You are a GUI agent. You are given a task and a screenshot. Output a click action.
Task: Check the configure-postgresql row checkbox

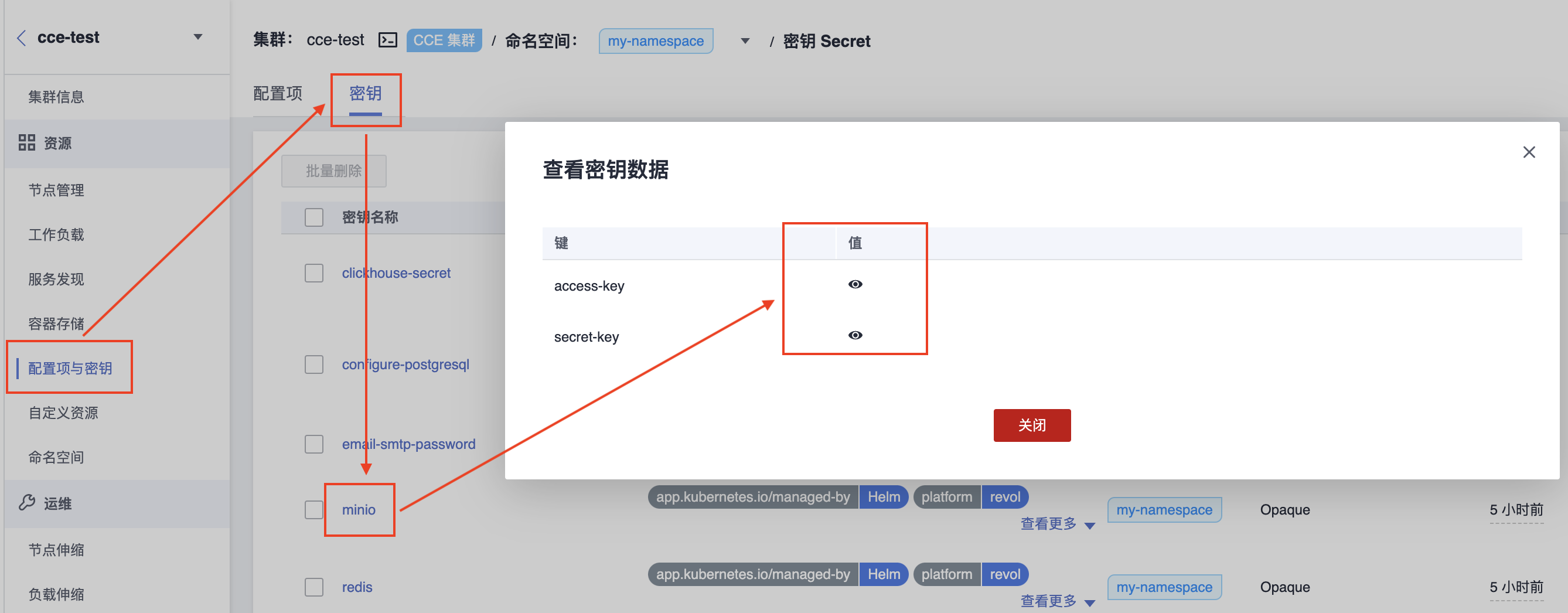point(314,364)
